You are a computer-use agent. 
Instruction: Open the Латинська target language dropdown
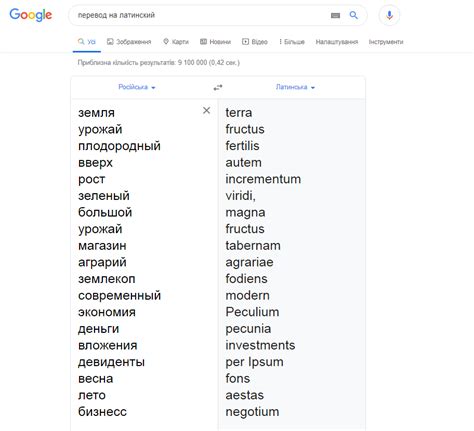point(295,87)
